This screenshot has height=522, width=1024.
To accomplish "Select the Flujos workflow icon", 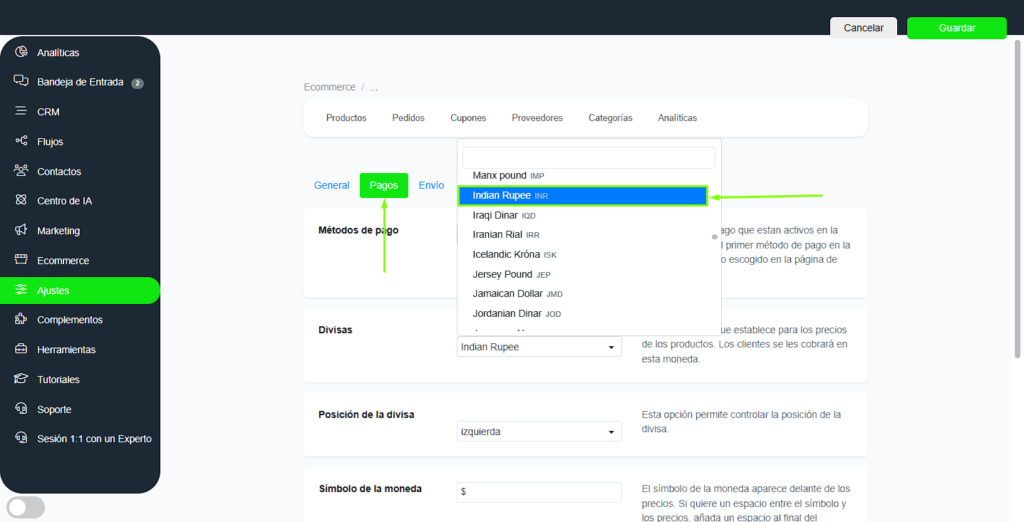I will (21, 141).
